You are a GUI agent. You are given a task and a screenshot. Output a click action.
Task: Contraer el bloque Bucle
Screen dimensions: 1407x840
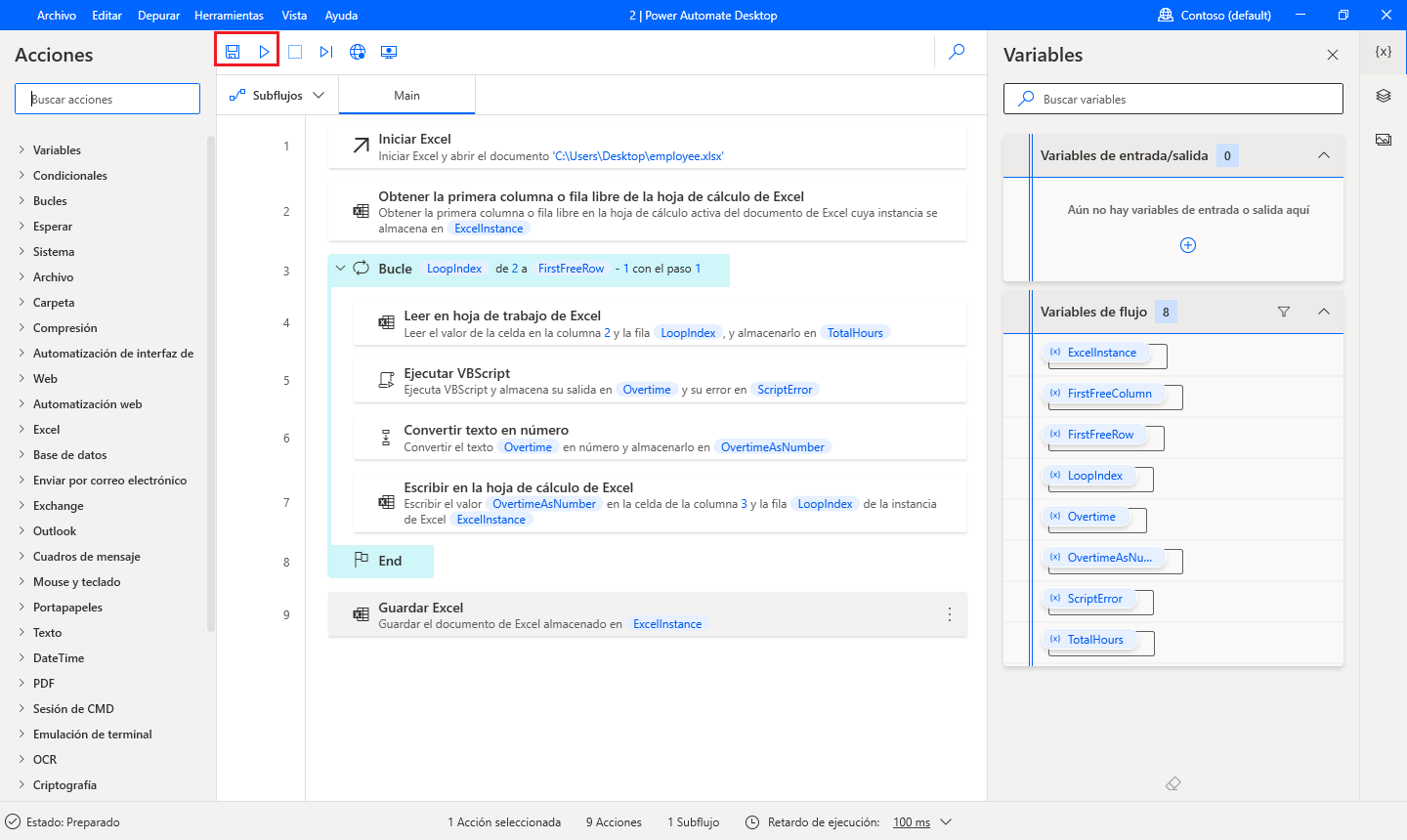tap(340, 268)
